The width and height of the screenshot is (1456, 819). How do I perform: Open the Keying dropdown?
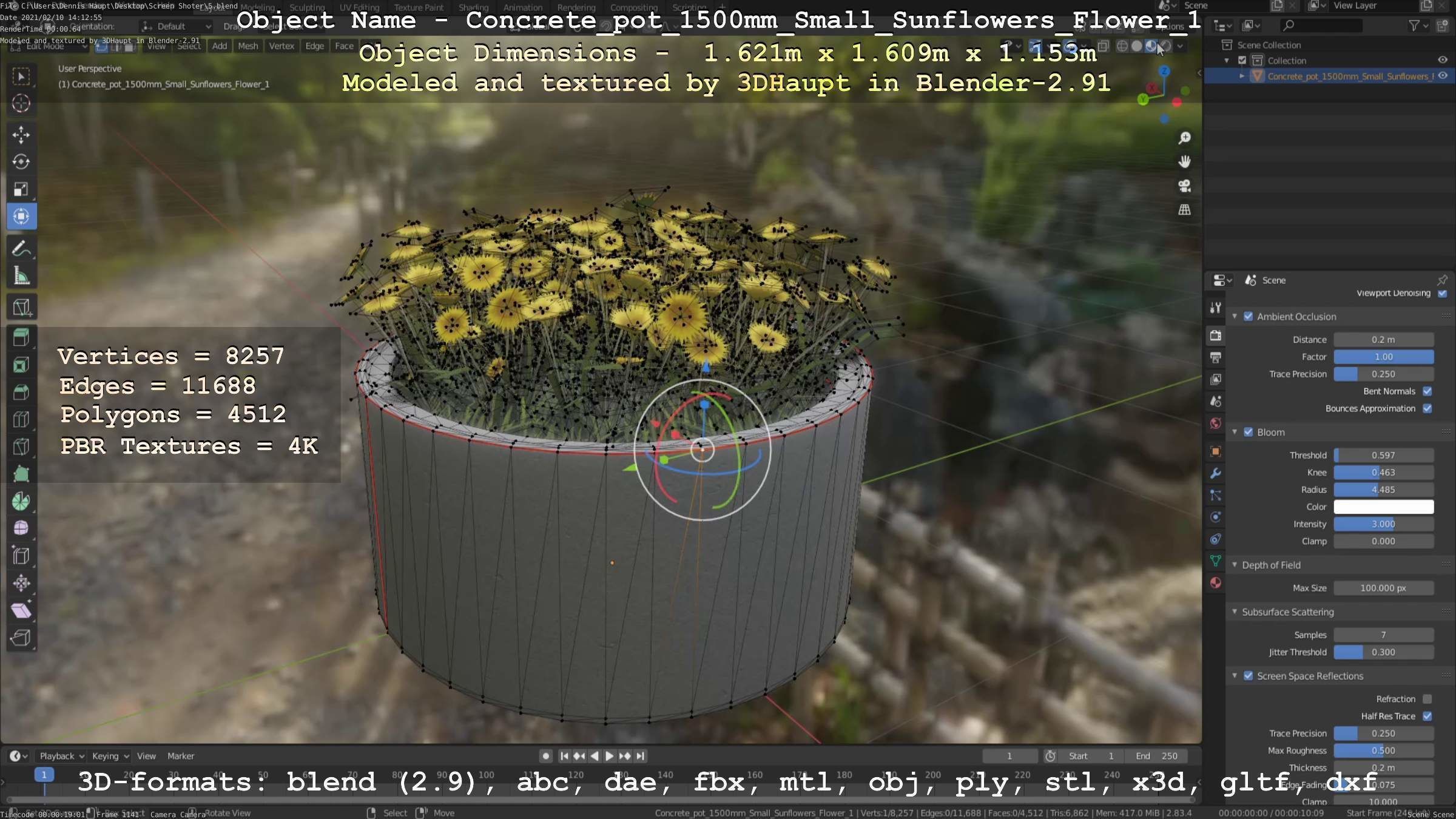(x=110, y=756)
